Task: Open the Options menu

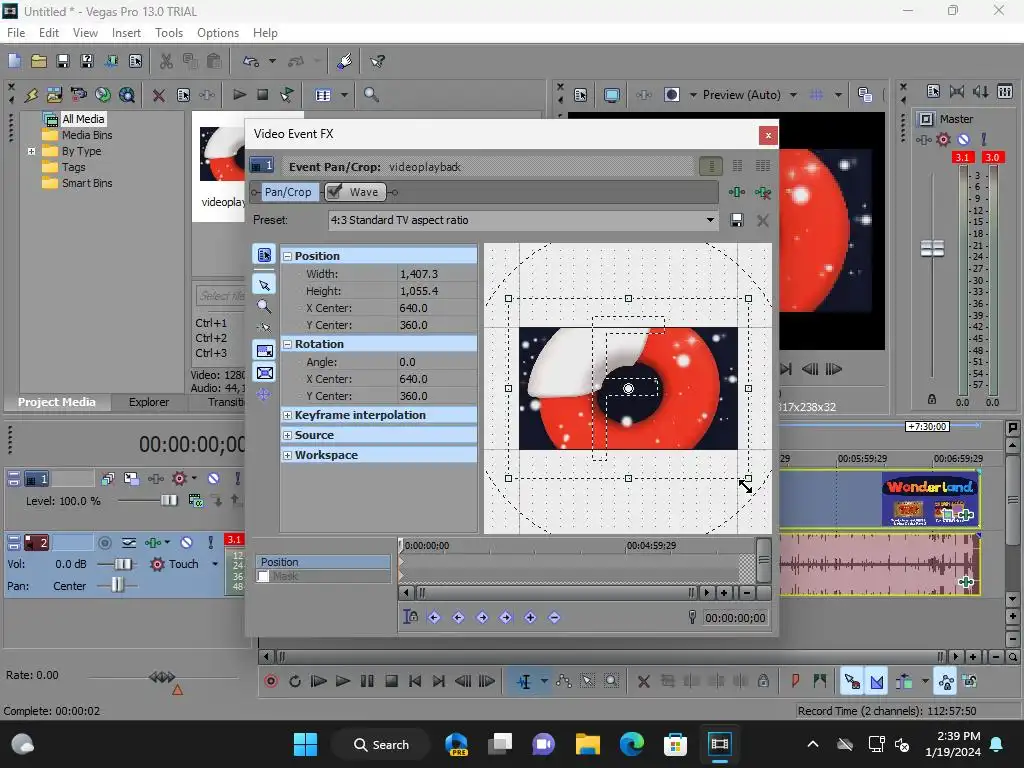Action: [217, 33]
